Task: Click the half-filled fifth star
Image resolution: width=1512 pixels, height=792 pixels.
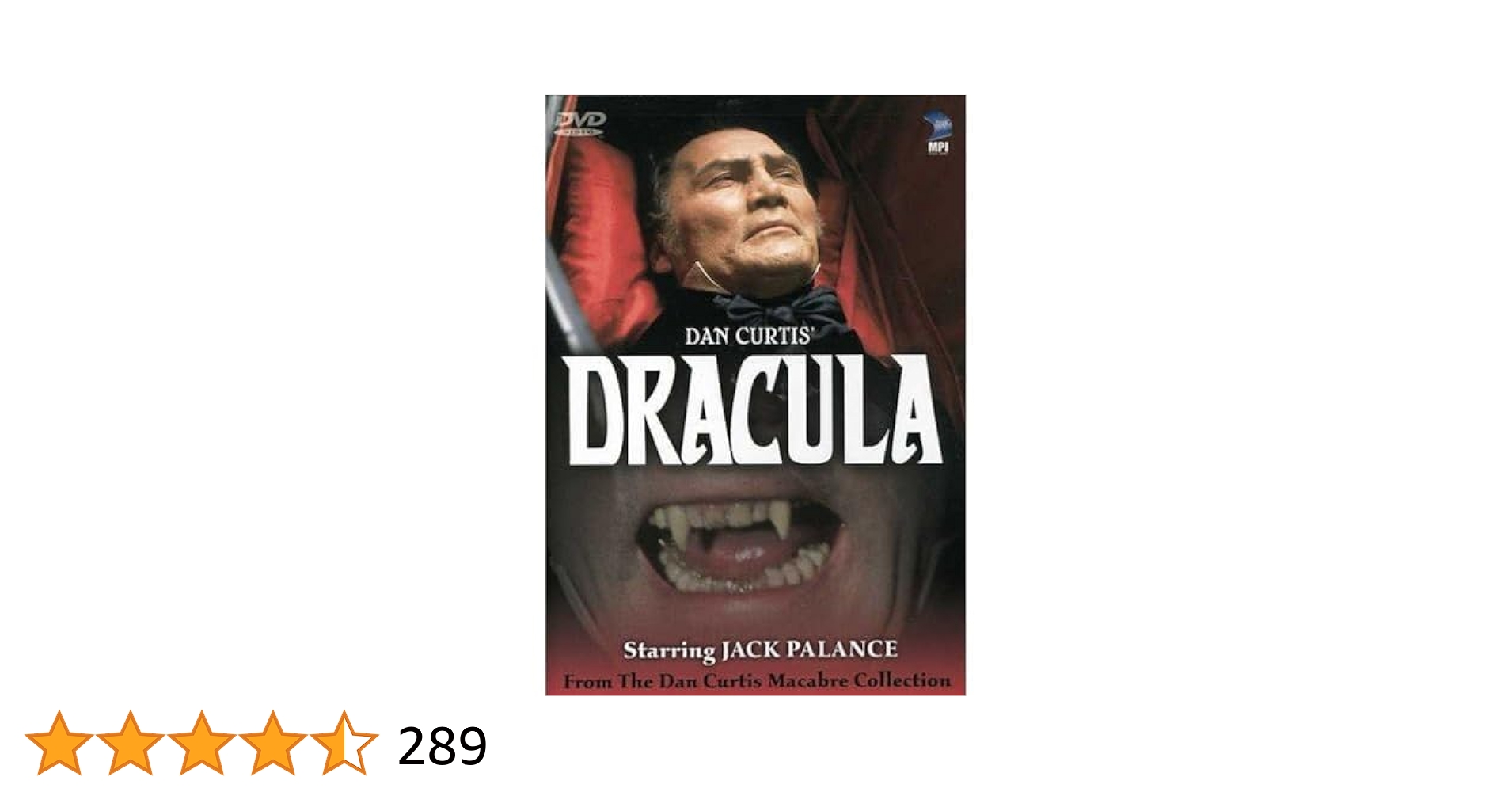Action: pos(344,743)
